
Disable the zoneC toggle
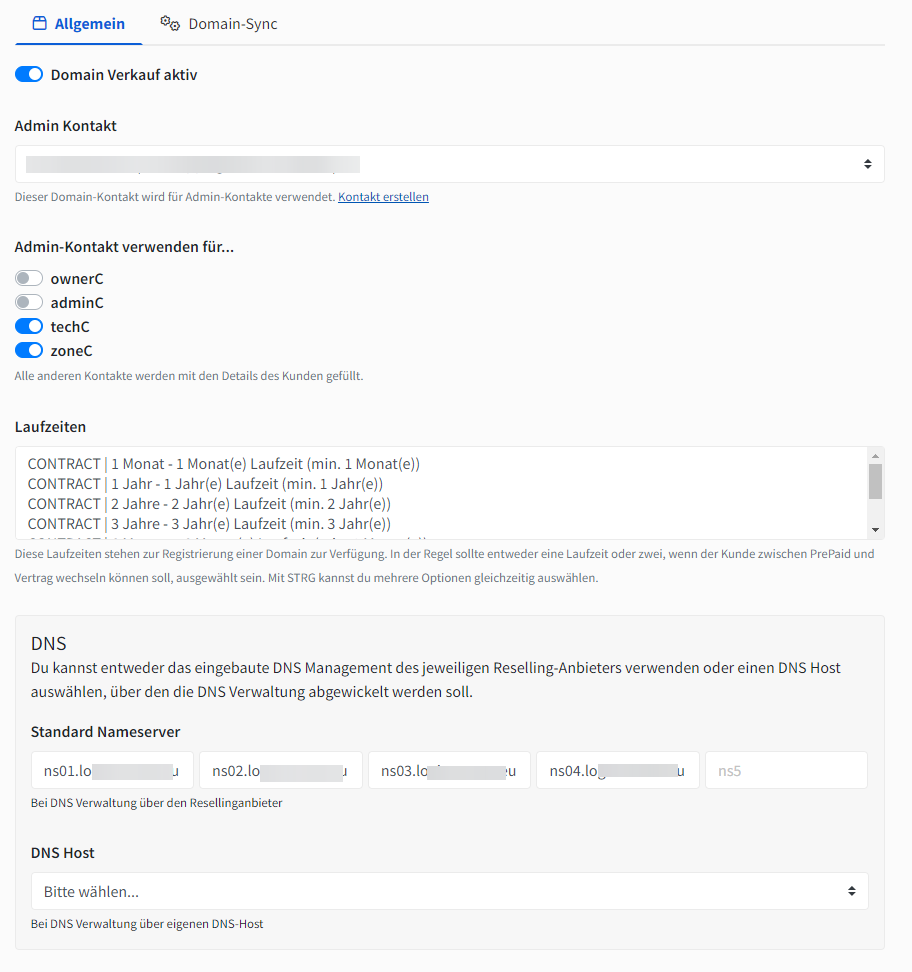point(29,351)
